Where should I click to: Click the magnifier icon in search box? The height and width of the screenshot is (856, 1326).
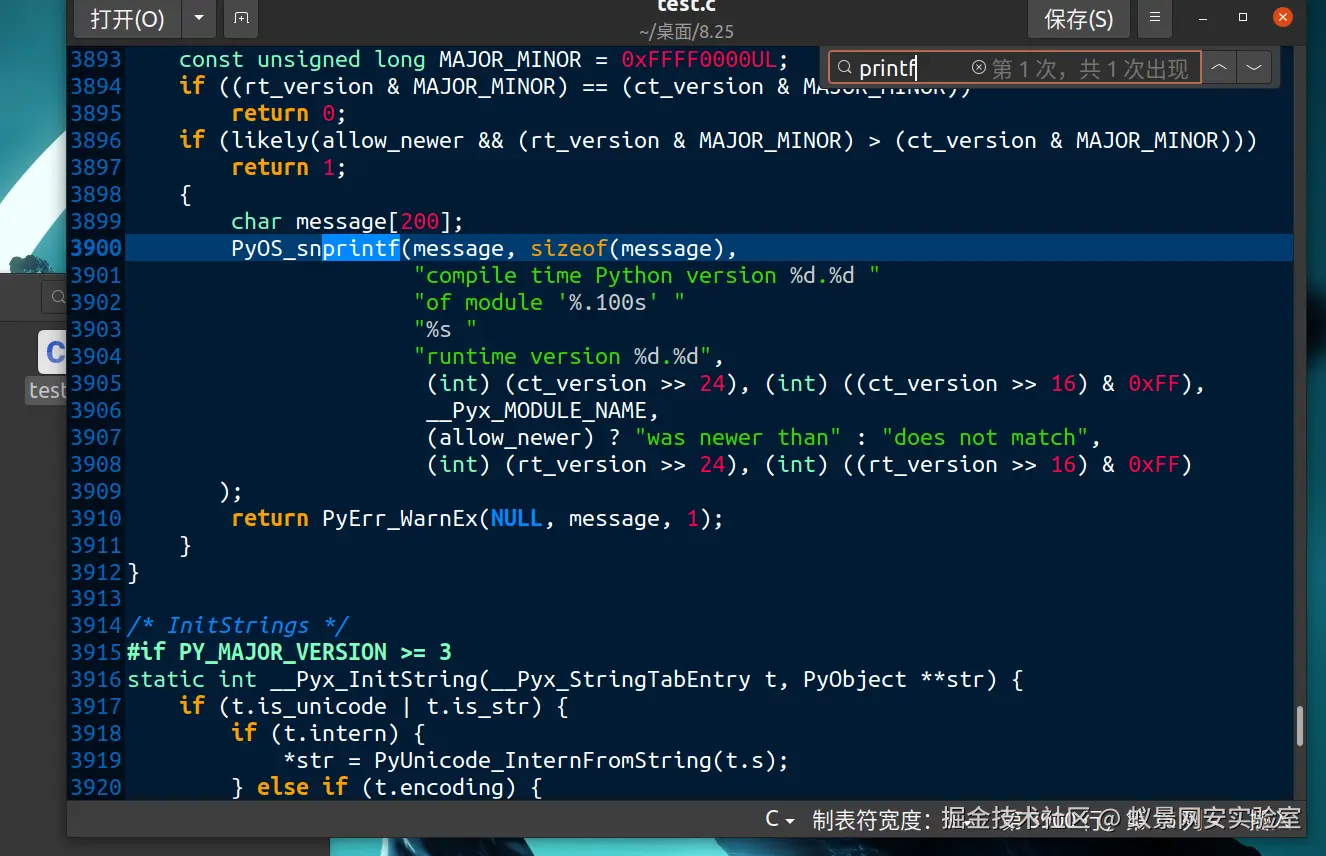click(x=845, y=68)
